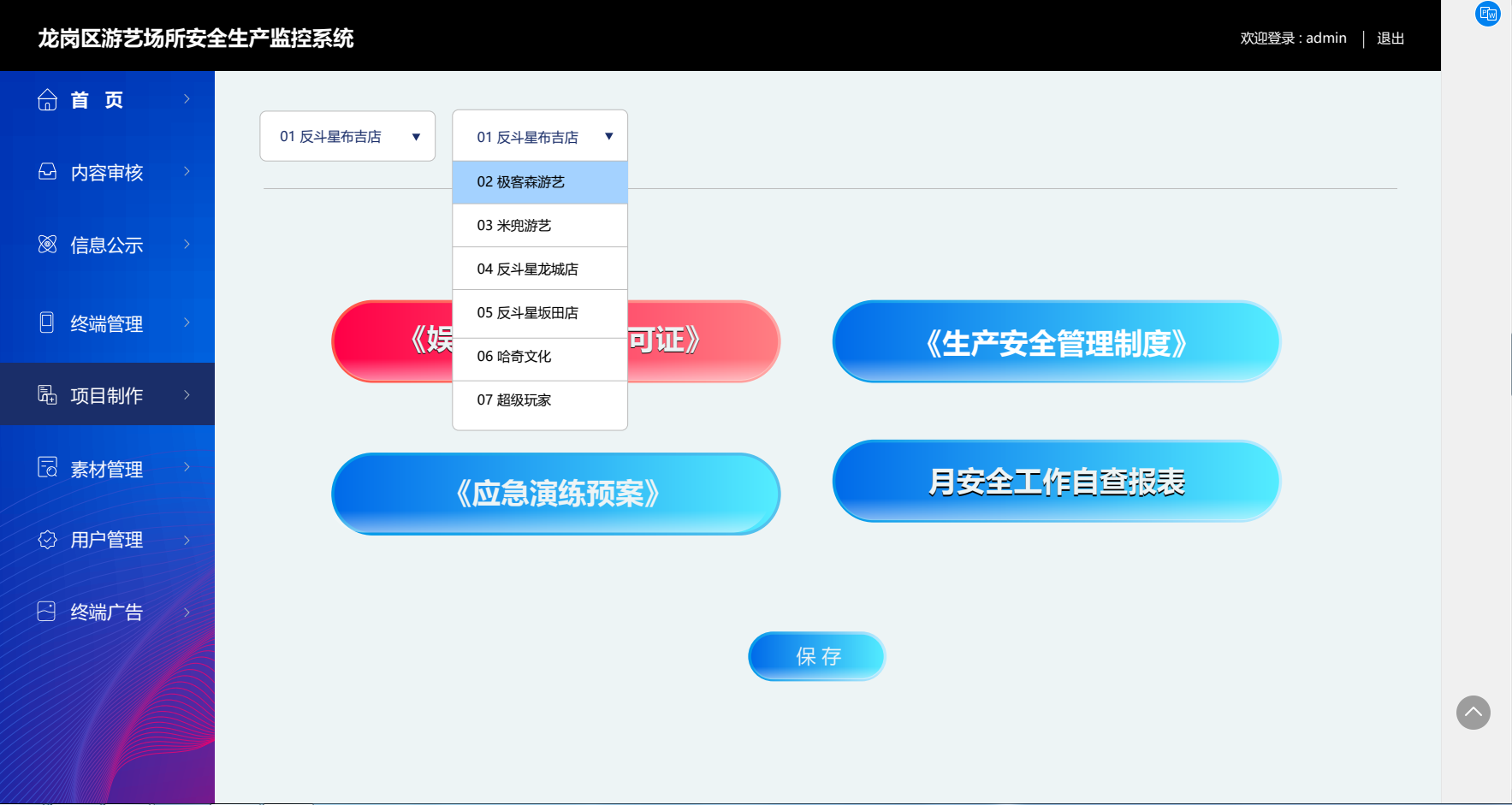Expand the 项目制作 chevron
1512x805 pixels.
click(x=187, y=394)
